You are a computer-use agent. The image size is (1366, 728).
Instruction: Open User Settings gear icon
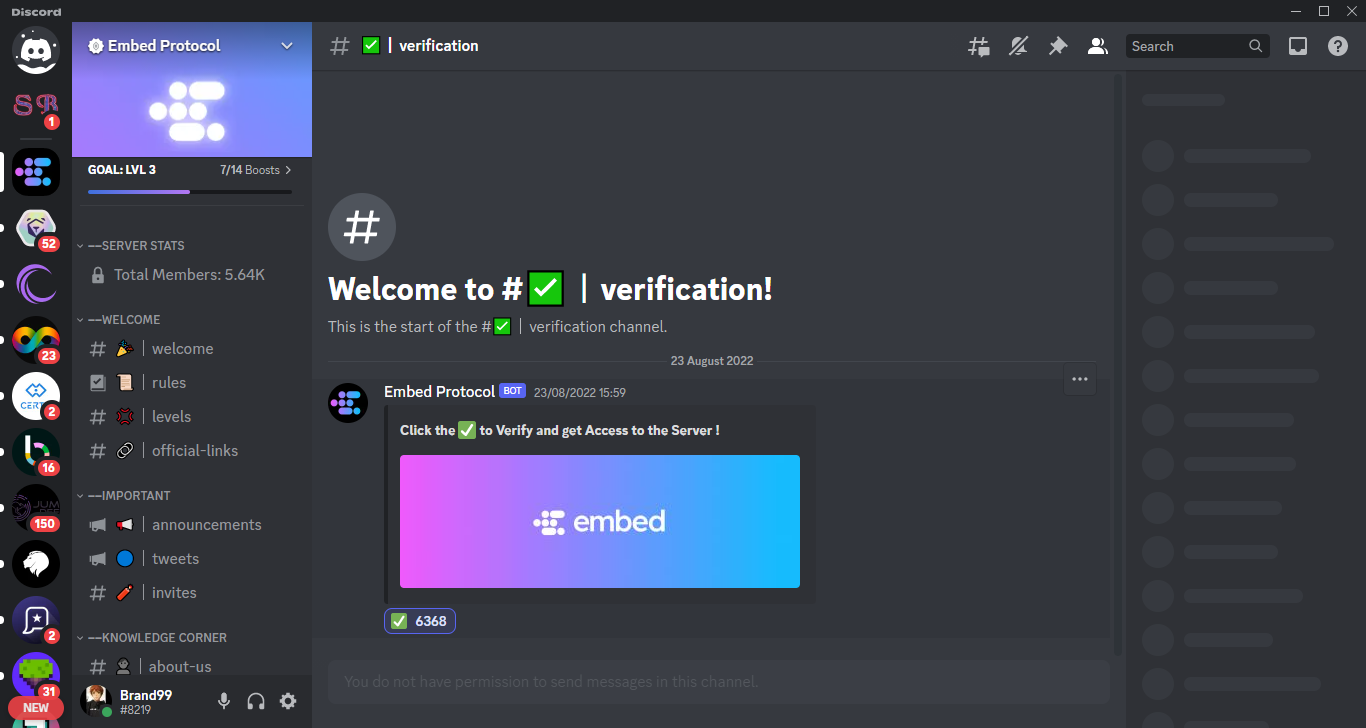click(288, 701)
